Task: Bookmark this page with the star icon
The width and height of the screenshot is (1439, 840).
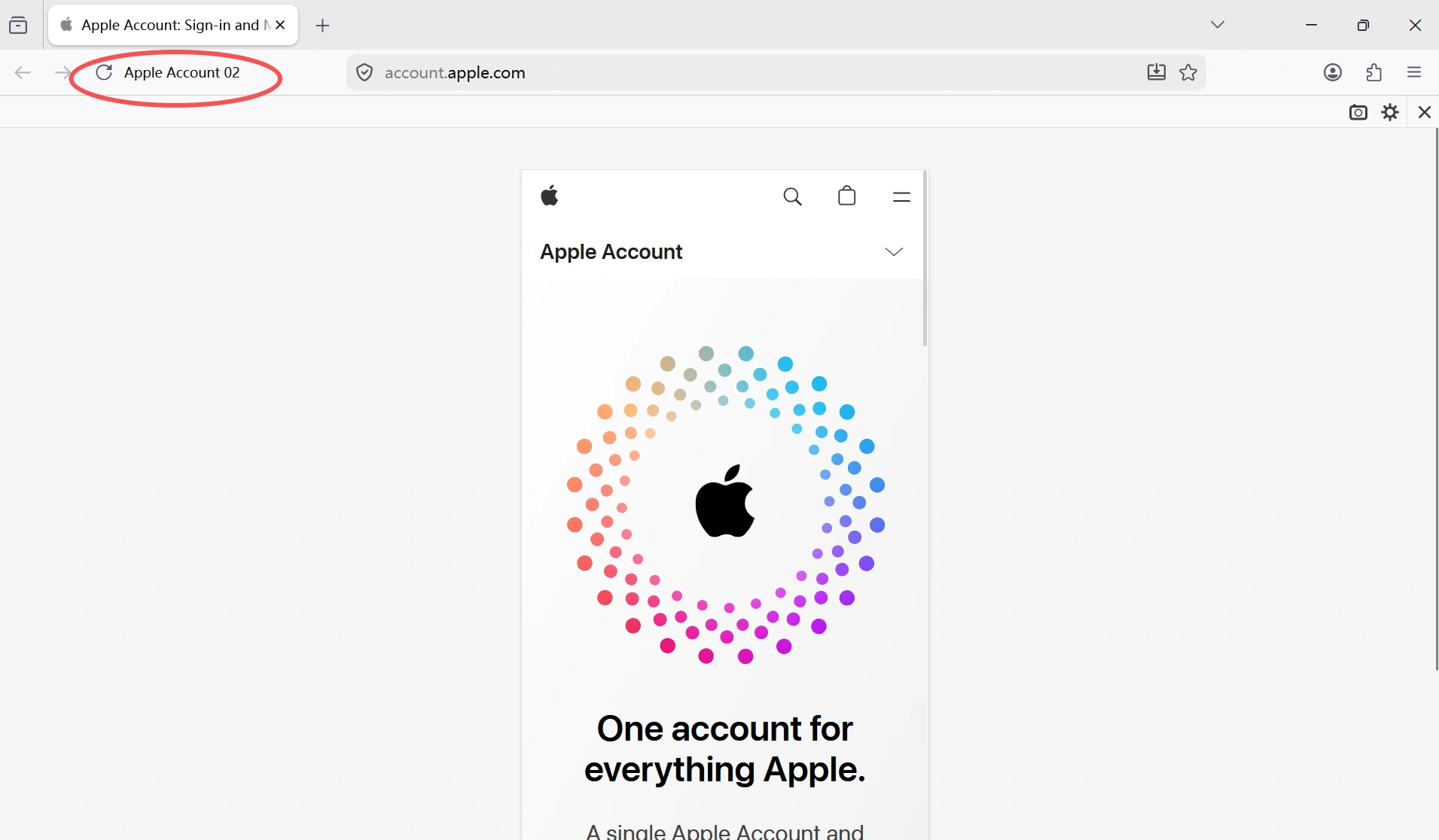Action: click(1188, 72)
